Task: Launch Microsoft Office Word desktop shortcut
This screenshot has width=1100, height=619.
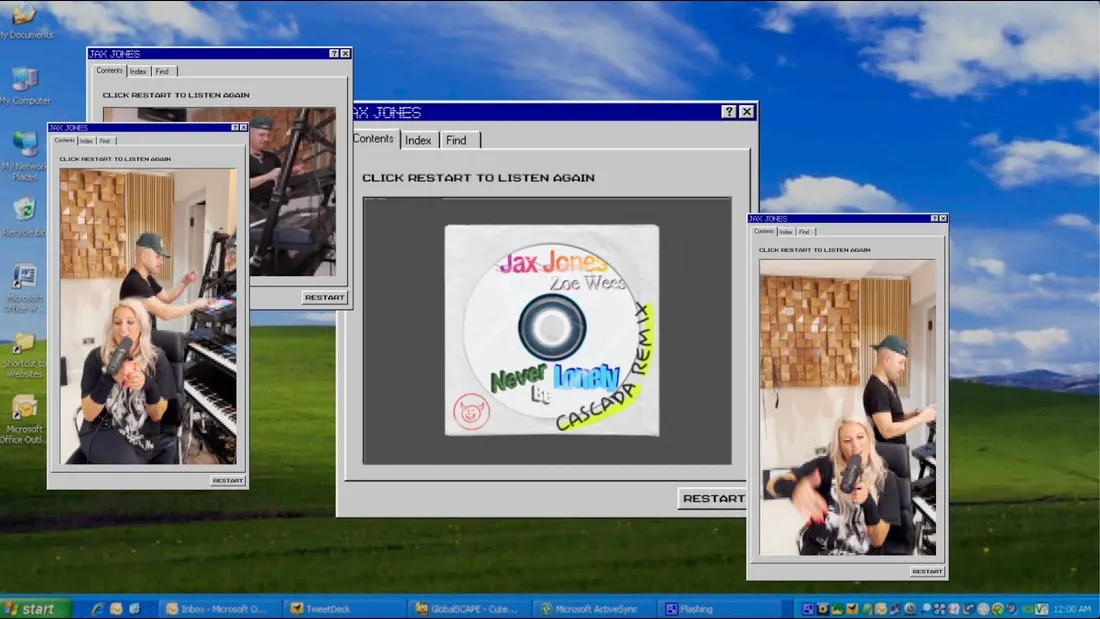Action: pos(24,277)
